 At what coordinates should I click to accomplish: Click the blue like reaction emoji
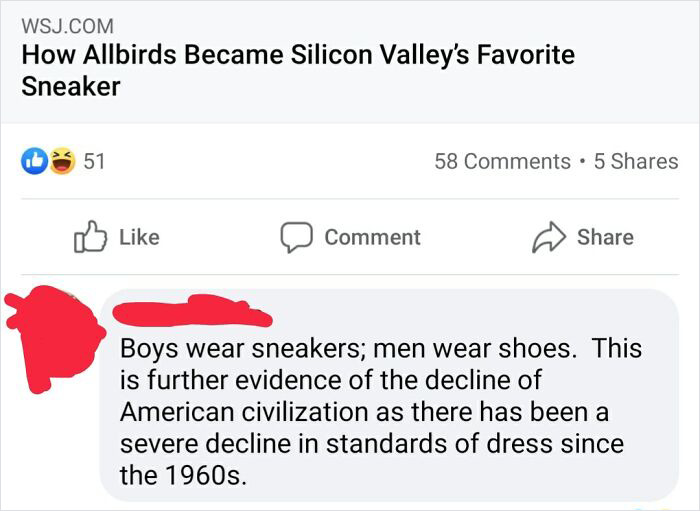[x=36, y=160]
